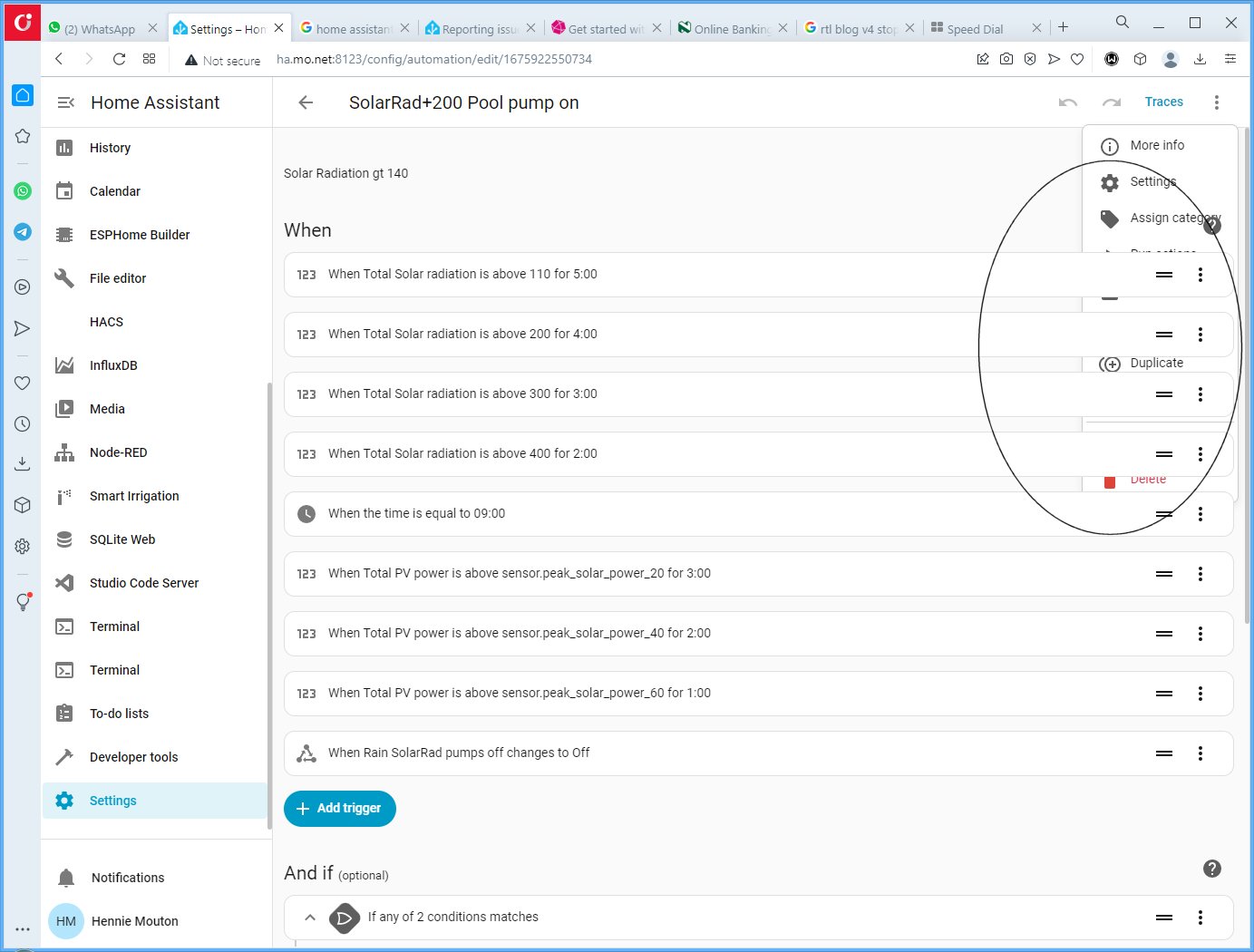Click the Notifications bell icon

(66, 878)
